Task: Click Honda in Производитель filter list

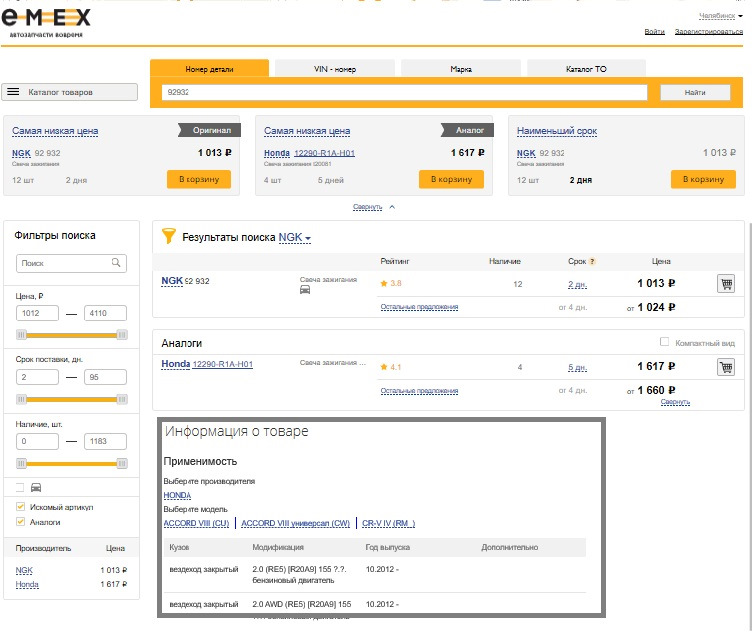Action: (27, 584)
